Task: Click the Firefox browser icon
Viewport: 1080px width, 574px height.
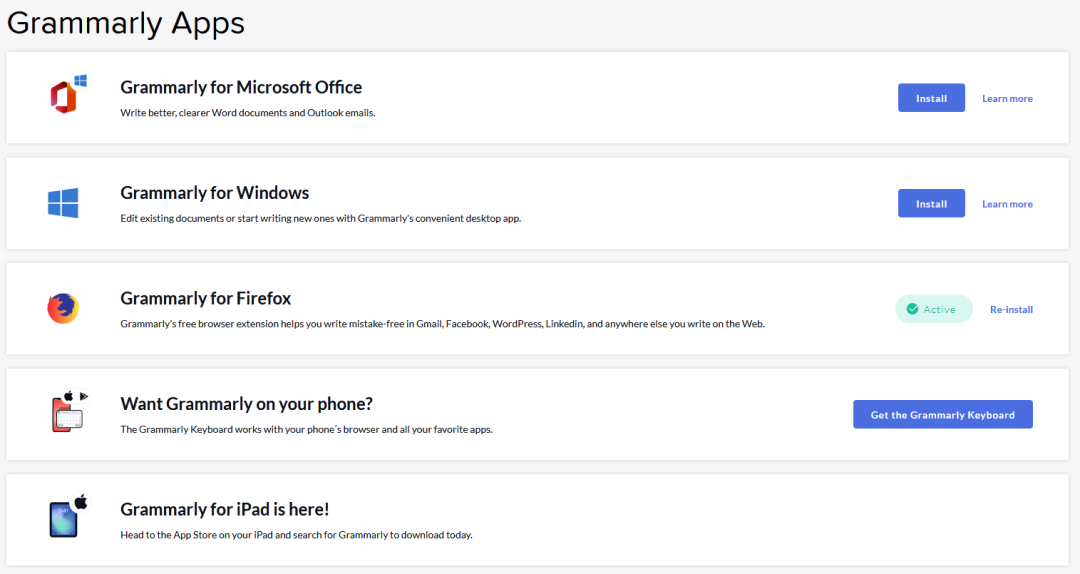Action: [x=63, y=308]
